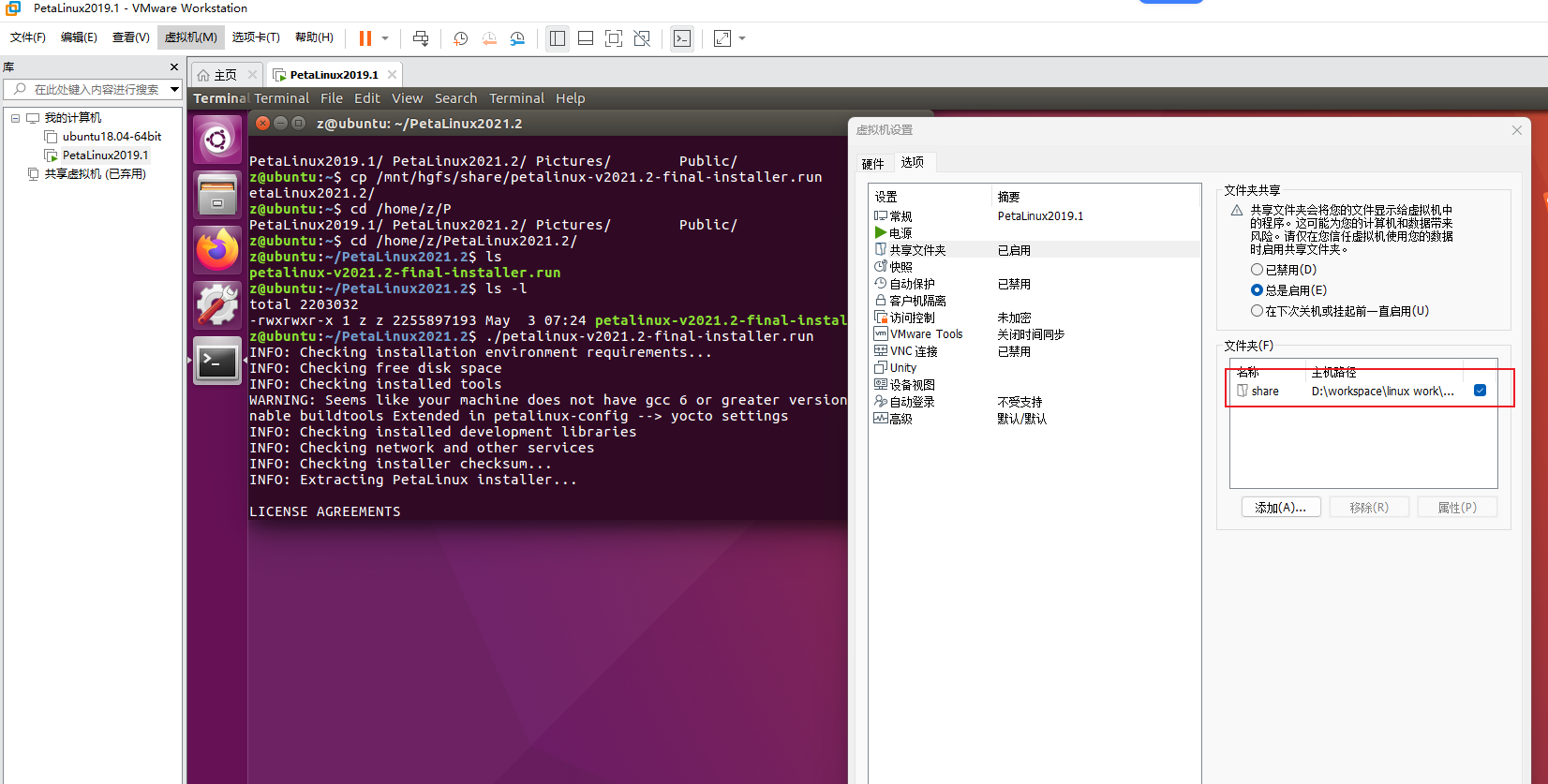
Task: Select 在下次关机或挂起前一直启用 radio option
Action: pyautogui.click(x=1257, y=311)
